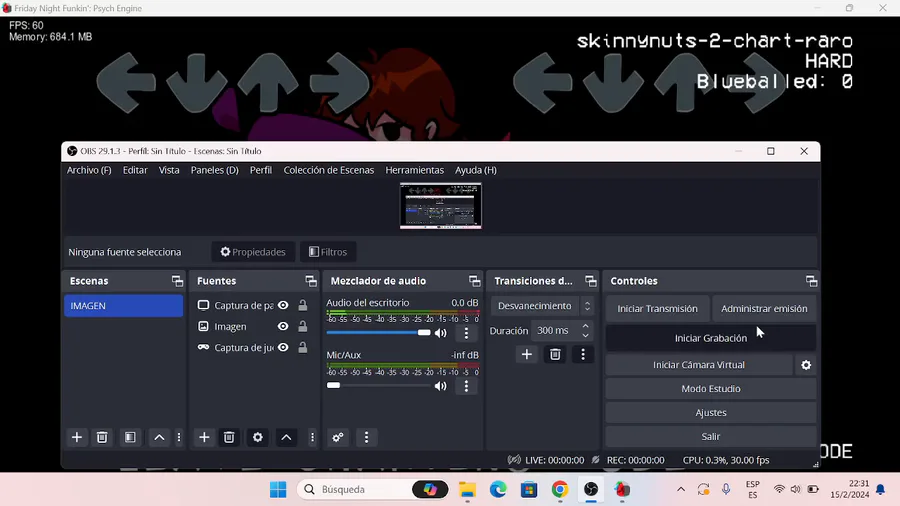Viewport: 900px width, 506px height.
Task: Open the Colección de Escenas menu
Action: 328,170
